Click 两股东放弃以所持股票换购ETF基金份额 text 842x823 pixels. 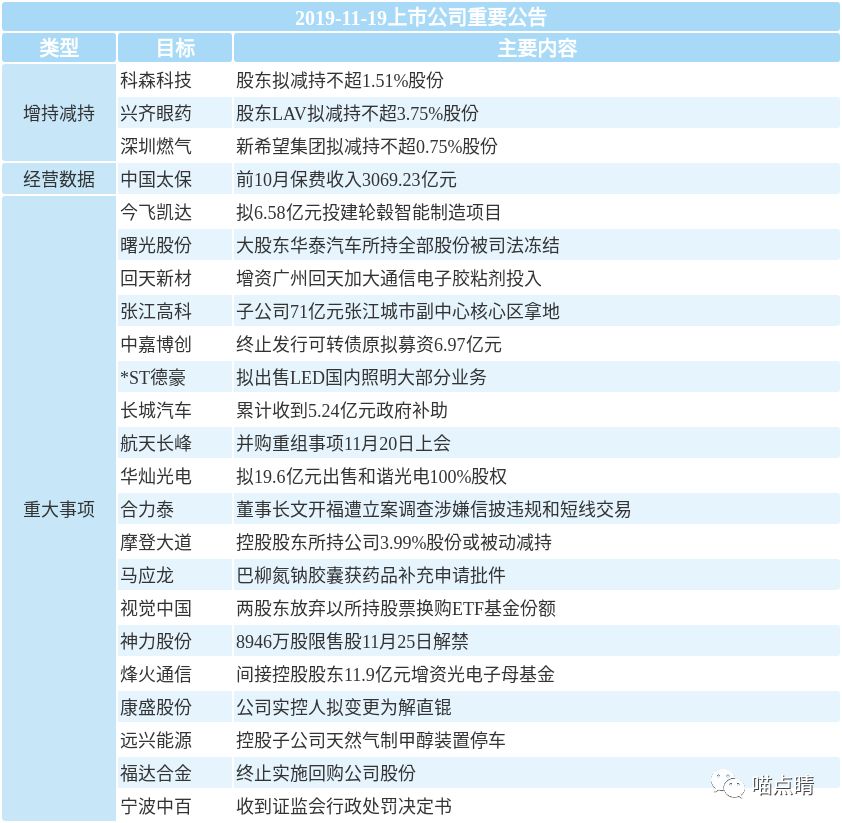click(396, 608)
